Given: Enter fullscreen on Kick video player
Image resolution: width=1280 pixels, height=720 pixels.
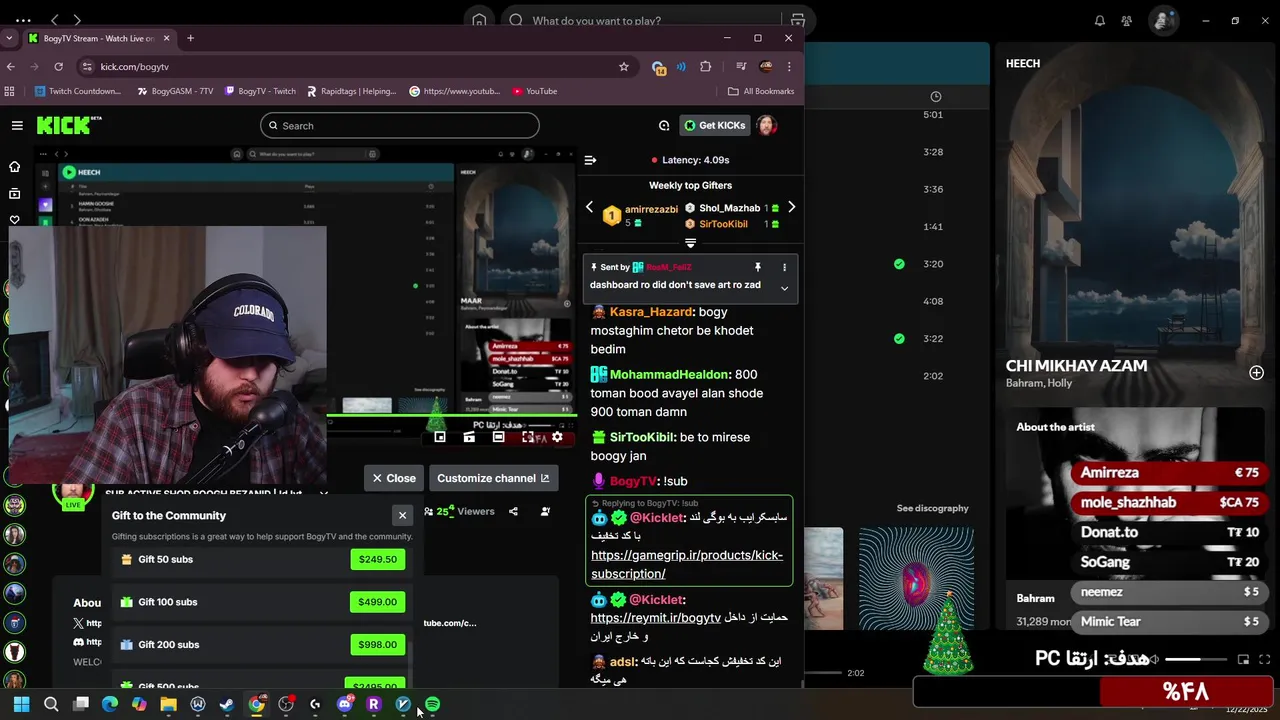Looking at the screenshot, I should tap(528, 437).
